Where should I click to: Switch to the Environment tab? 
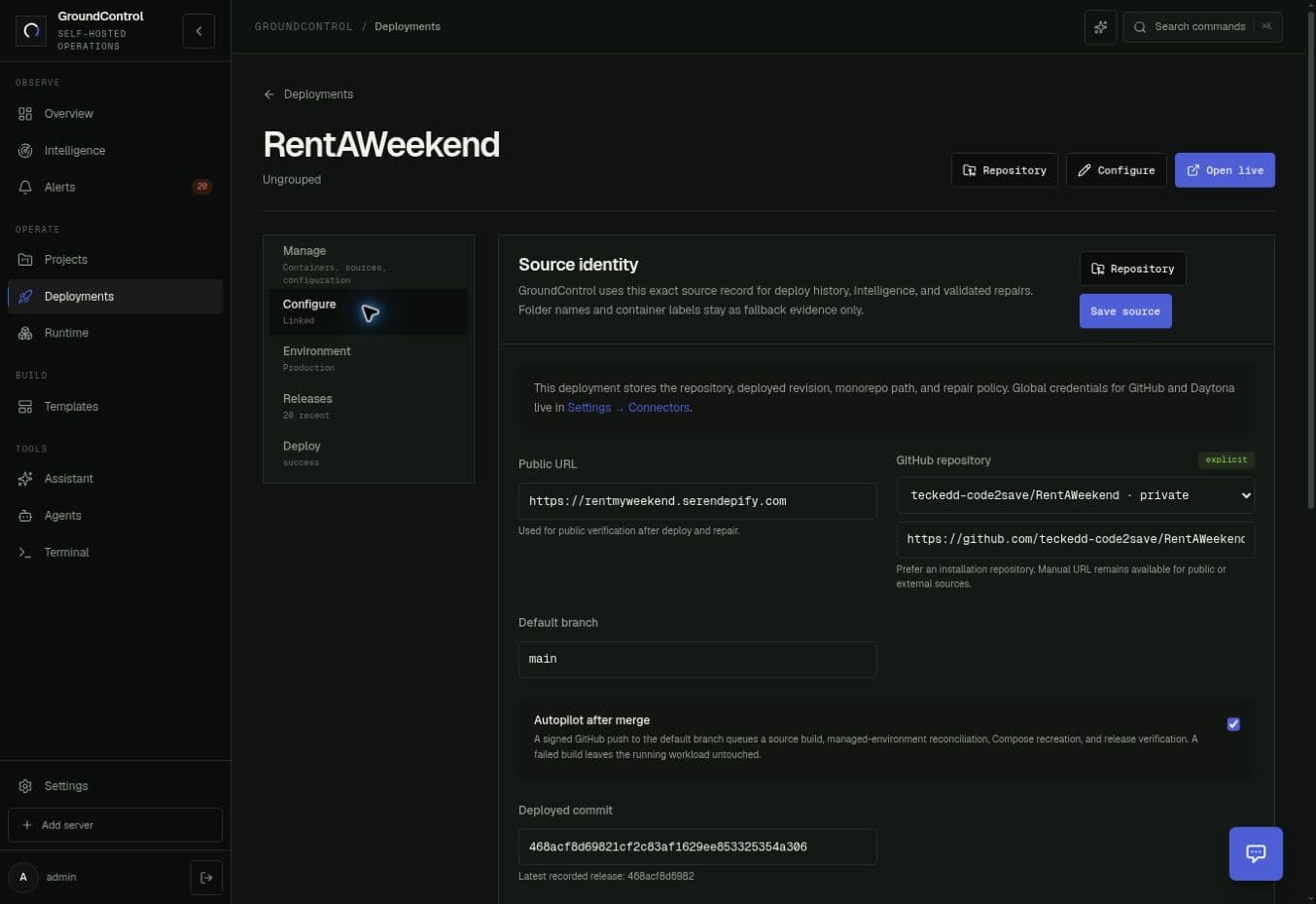point(369,358)
